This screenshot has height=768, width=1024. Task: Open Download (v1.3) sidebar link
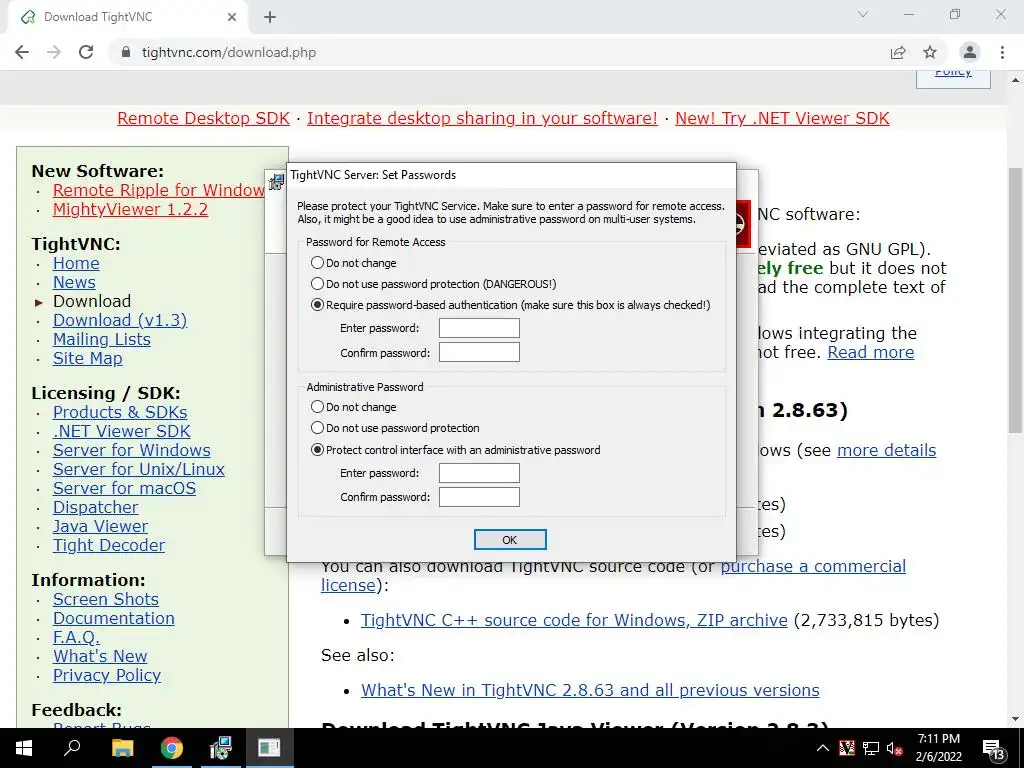(120, 320)
